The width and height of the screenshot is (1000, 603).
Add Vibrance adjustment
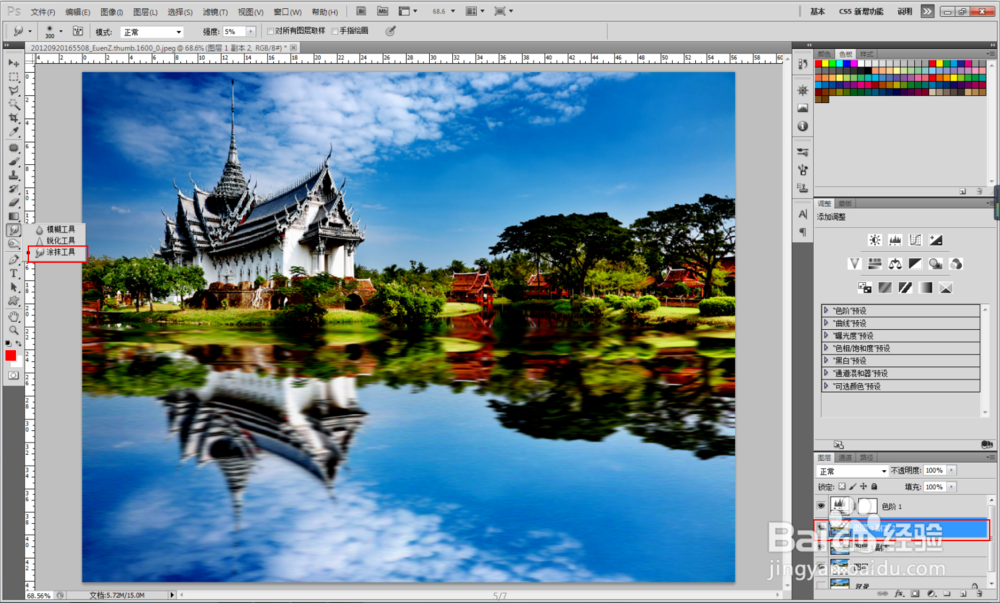tap(855, 263)
